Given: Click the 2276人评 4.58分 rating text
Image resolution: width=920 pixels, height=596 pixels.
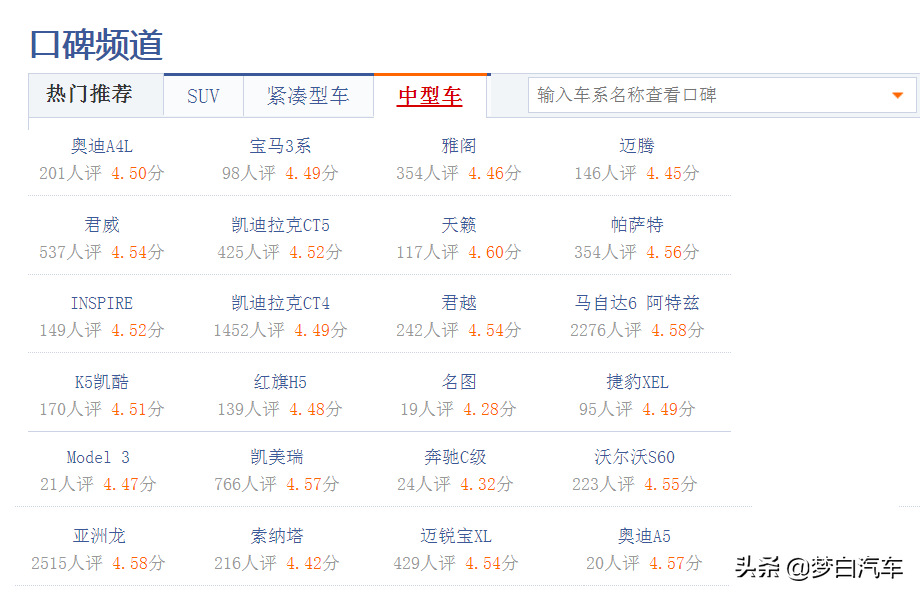Looking at the screenshot, I should 637,330.
